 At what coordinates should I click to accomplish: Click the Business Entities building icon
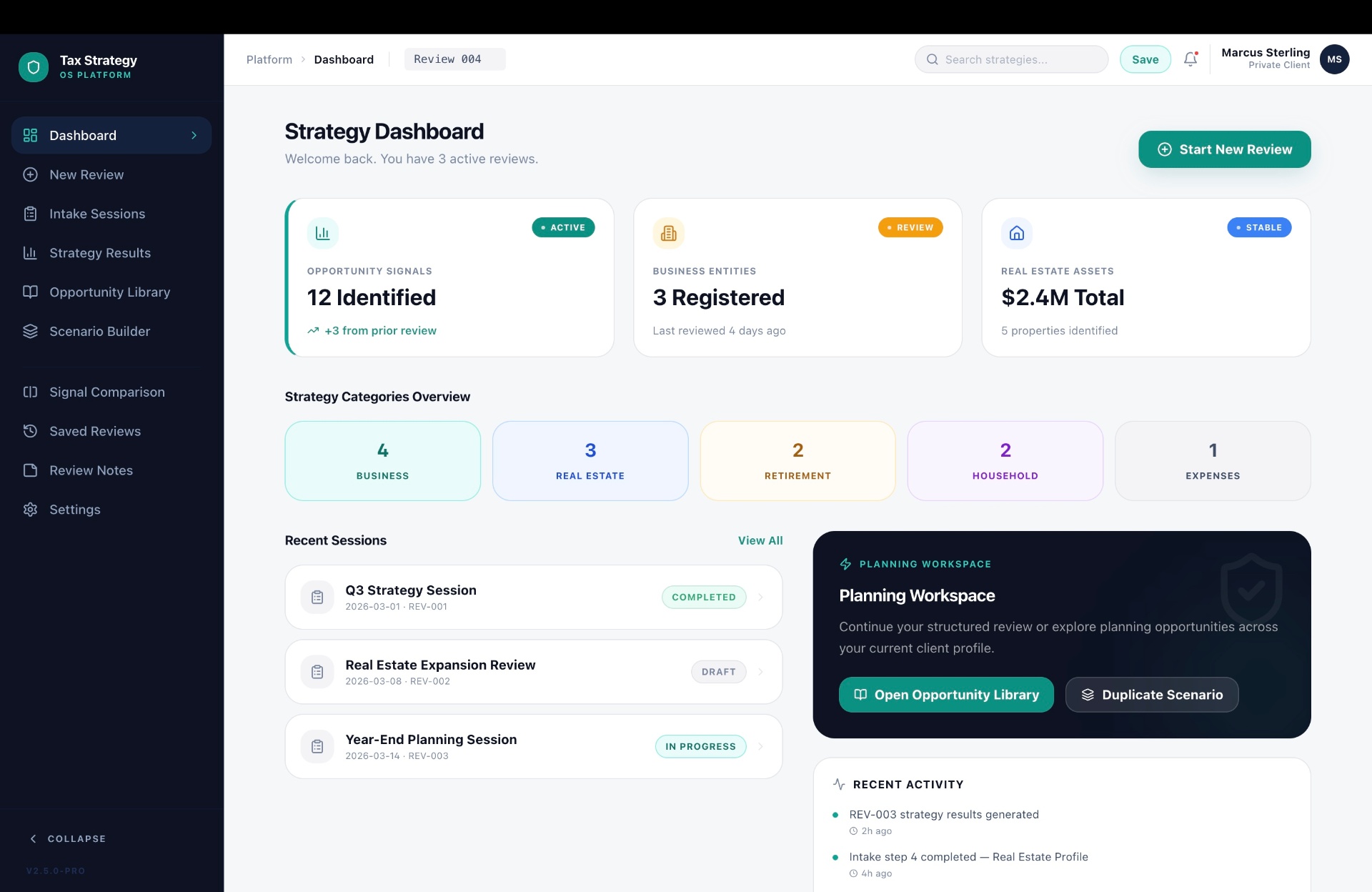pyautogui.click(x=669, y=233)
